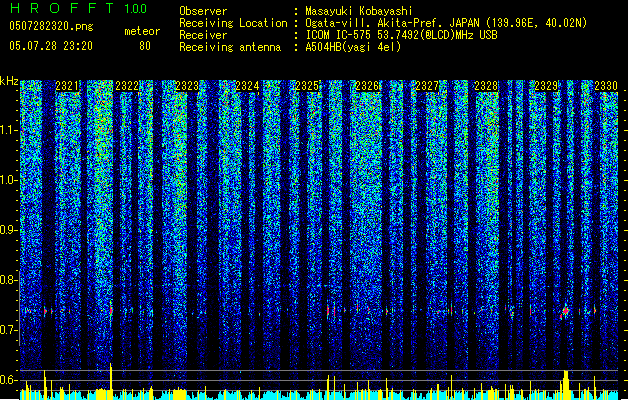Click the 2326 time marker
This screenshot has height=400, width=629.
367,86
